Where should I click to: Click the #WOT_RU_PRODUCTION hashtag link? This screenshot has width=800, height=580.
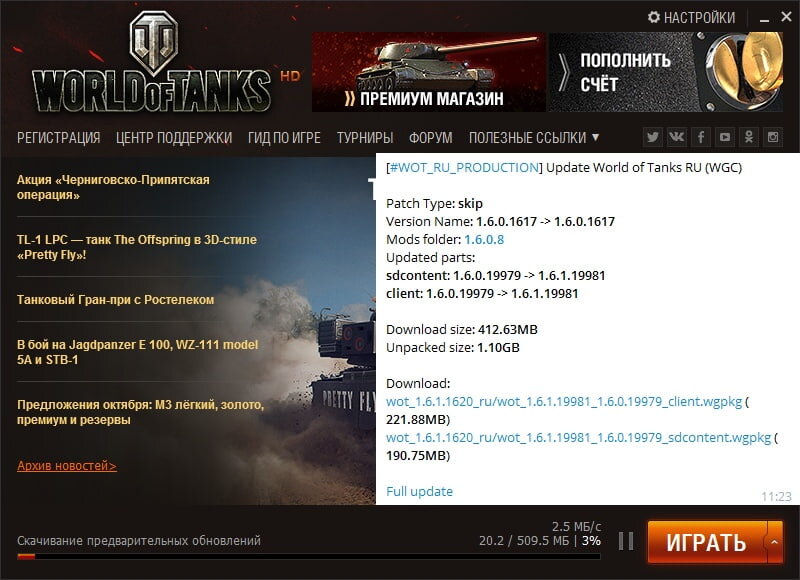(464, 168)
